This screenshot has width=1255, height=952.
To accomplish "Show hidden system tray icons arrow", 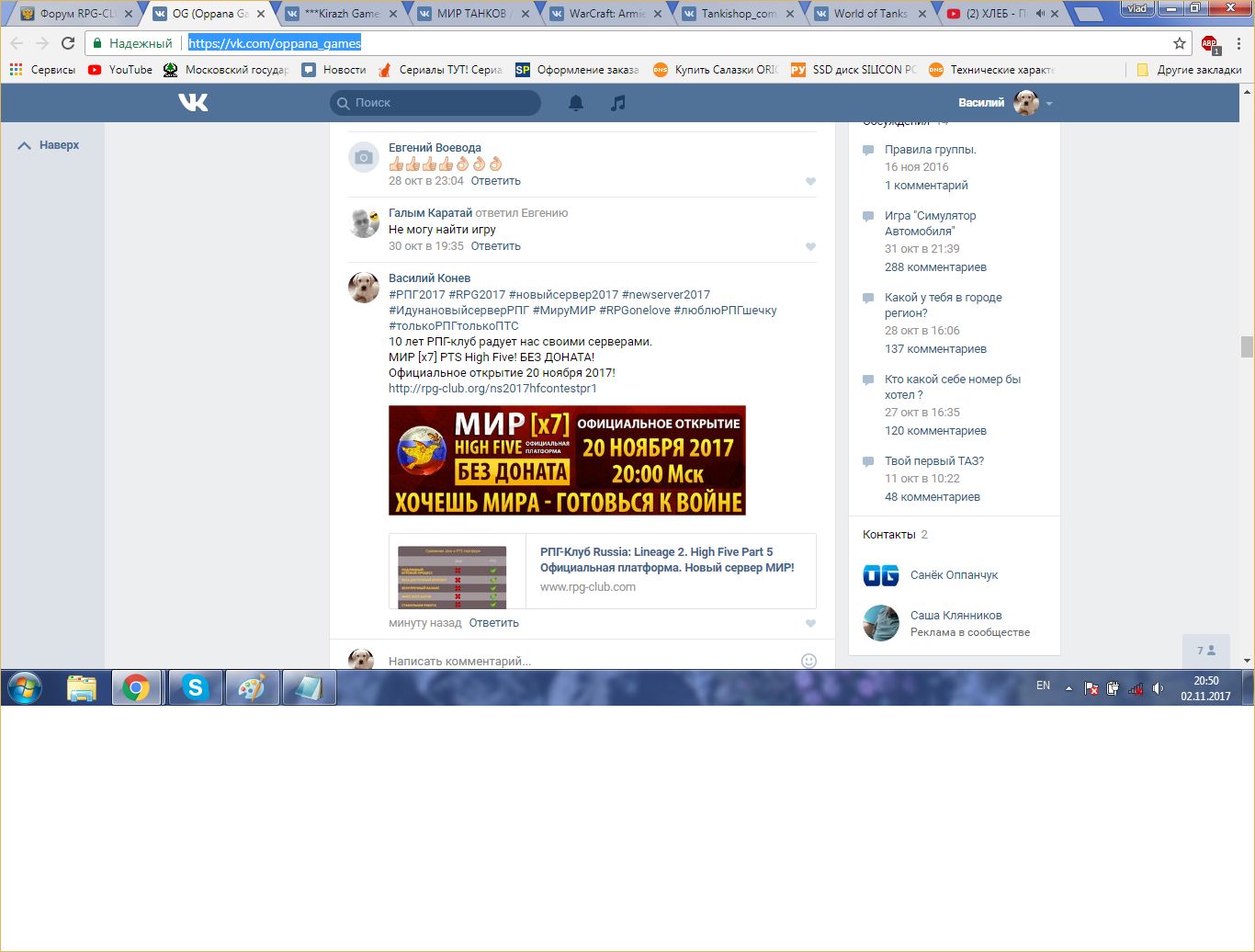I will tap(1068, 687).
